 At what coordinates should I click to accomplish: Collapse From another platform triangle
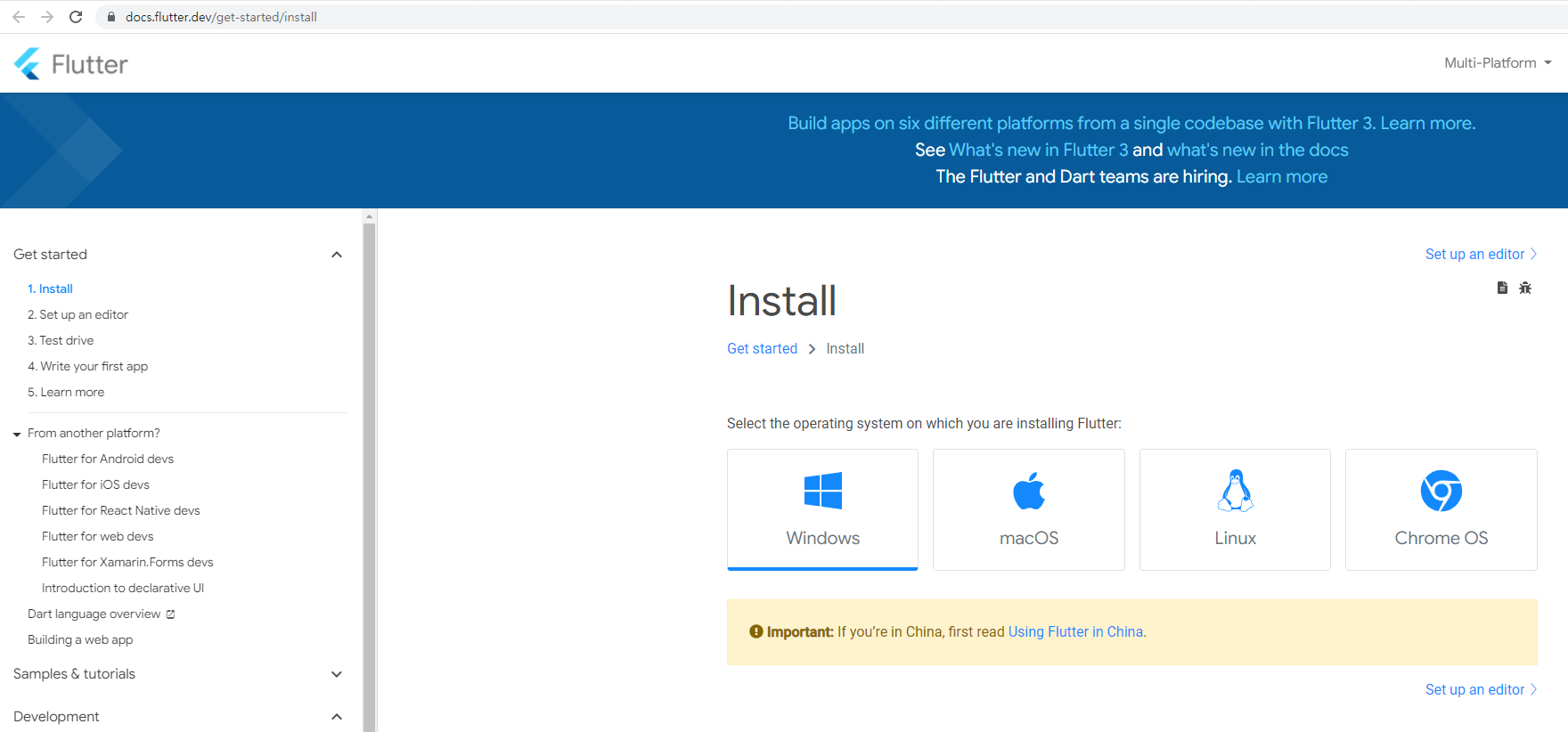(17, 435)
